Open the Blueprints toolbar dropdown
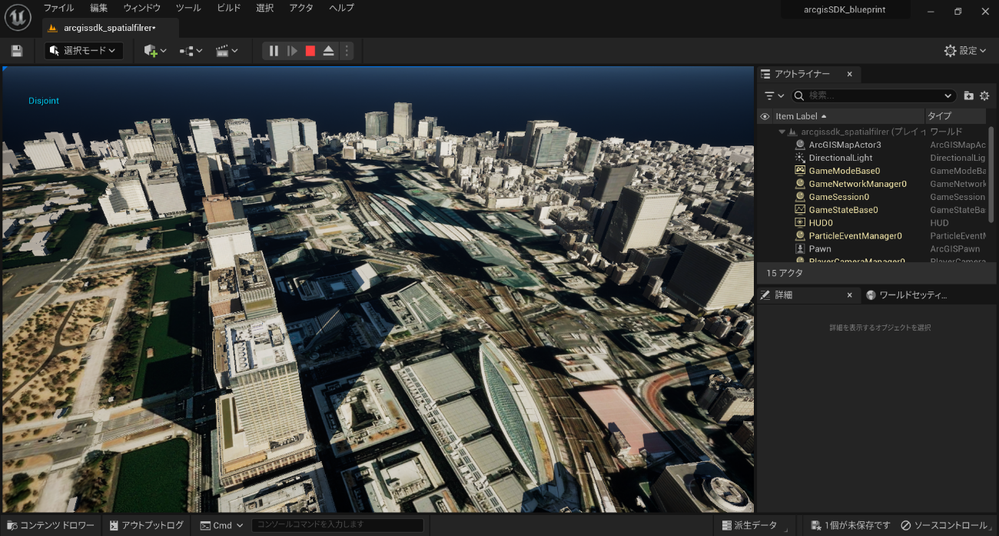Image resolution: width=999 pixels, height=536 pixels. (190, 51)
